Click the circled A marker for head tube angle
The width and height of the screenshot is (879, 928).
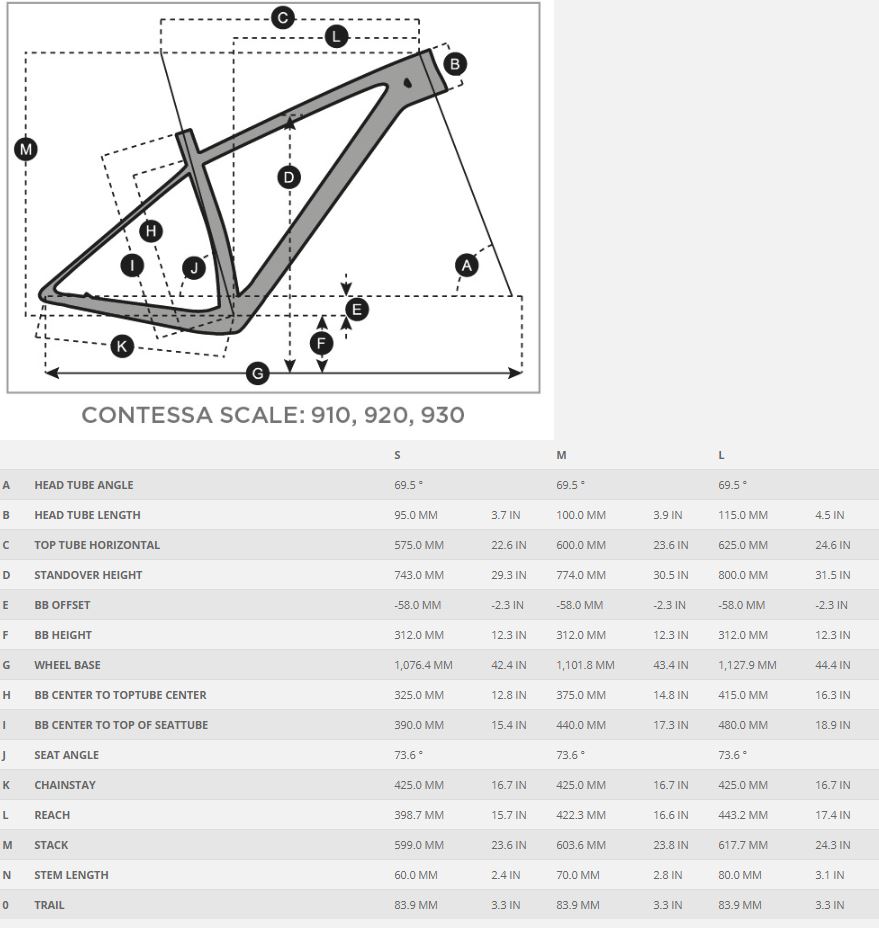(466, 265)
